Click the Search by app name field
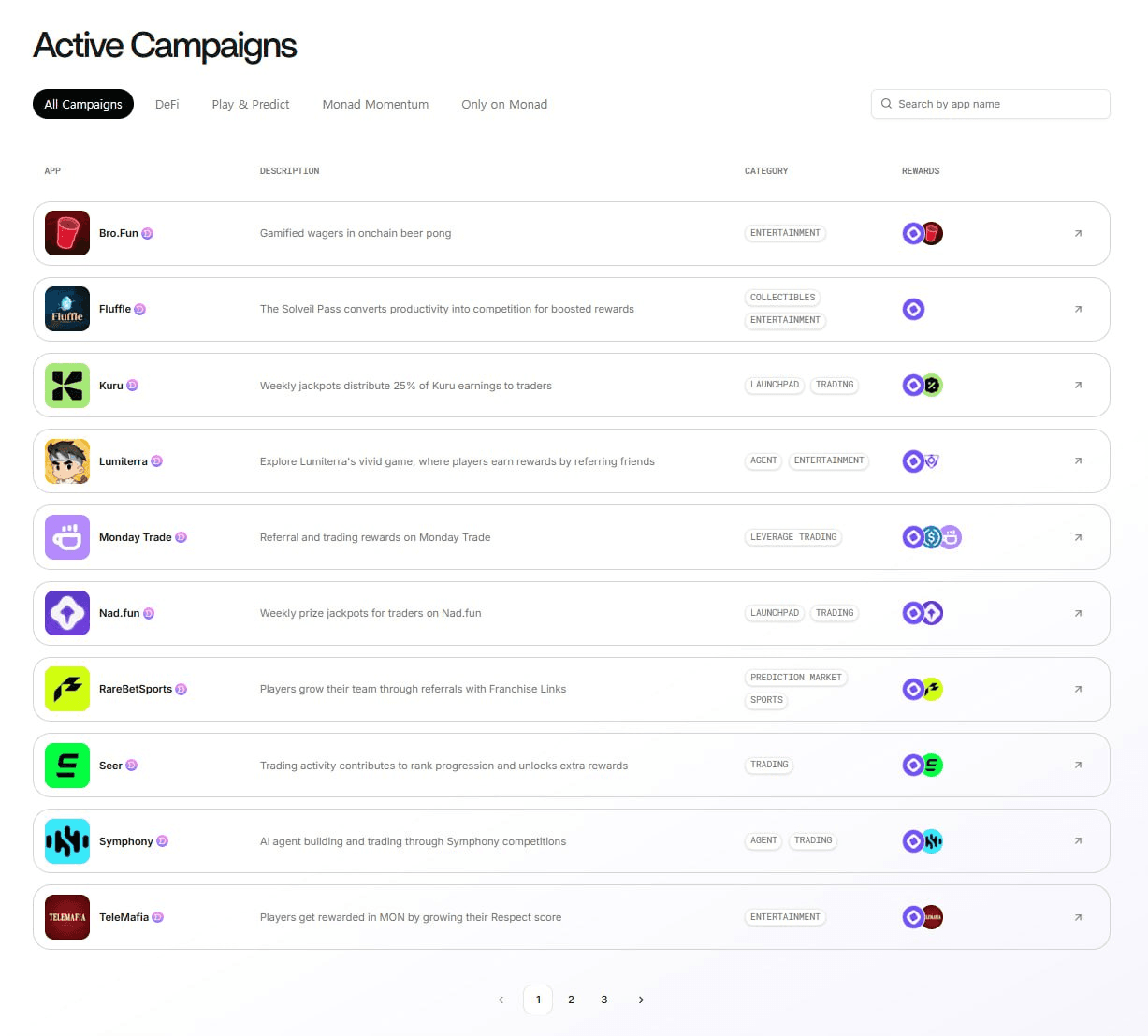 click(990, 104)
